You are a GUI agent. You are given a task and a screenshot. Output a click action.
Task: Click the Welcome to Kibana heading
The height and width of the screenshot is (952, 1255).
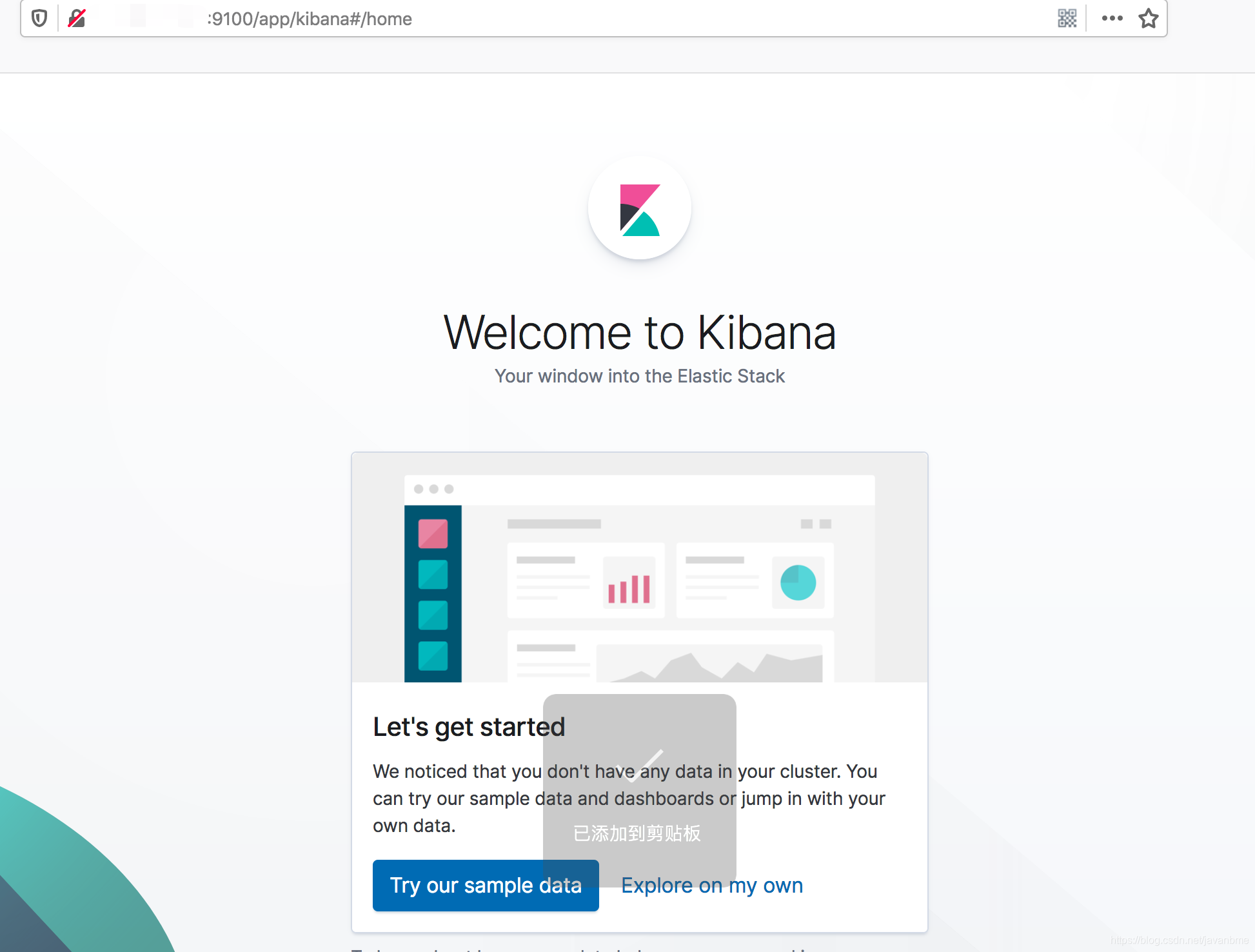pyautogui.click(x=640, y=333)
